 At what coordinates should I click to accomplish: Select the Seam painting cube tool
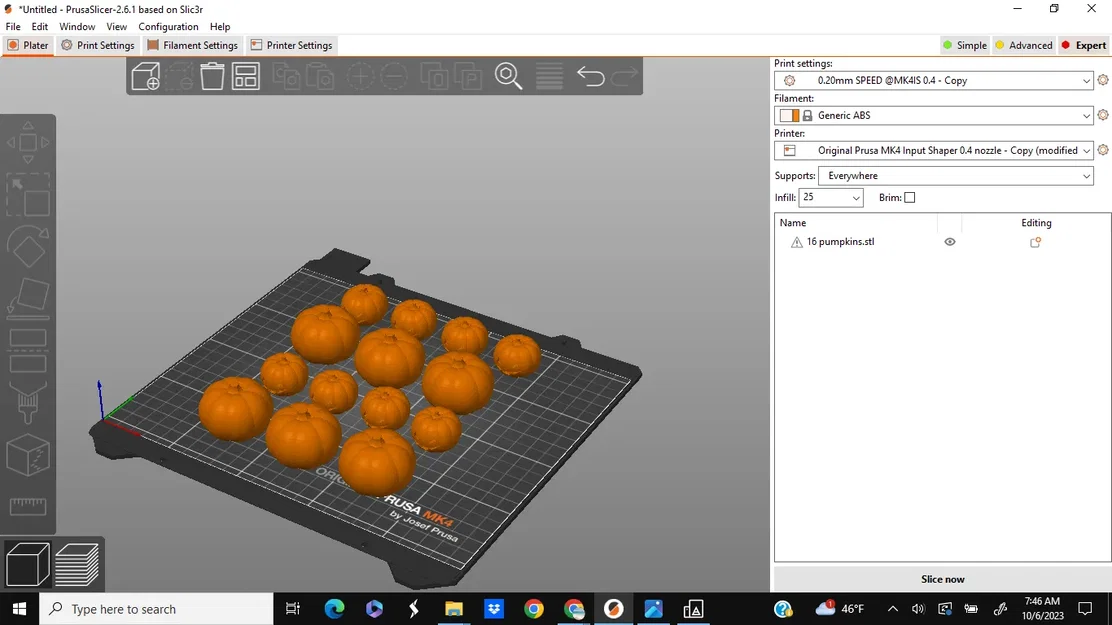[x=28, y=455]
